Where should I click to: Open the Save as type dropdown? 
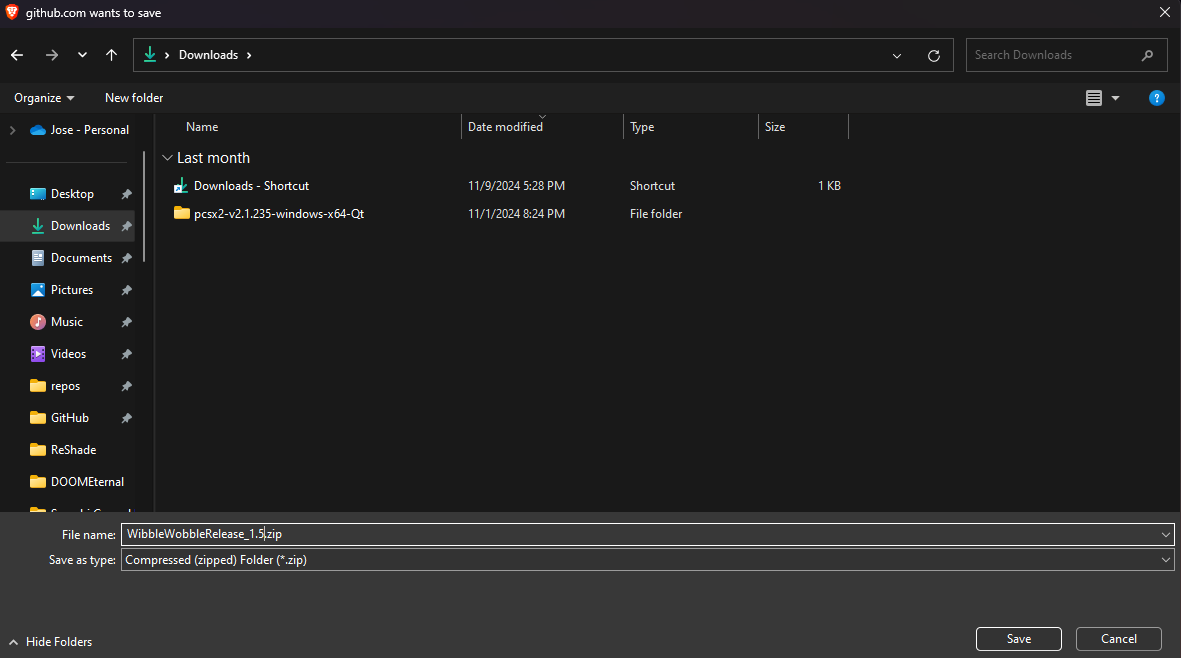pos(1165,561)
